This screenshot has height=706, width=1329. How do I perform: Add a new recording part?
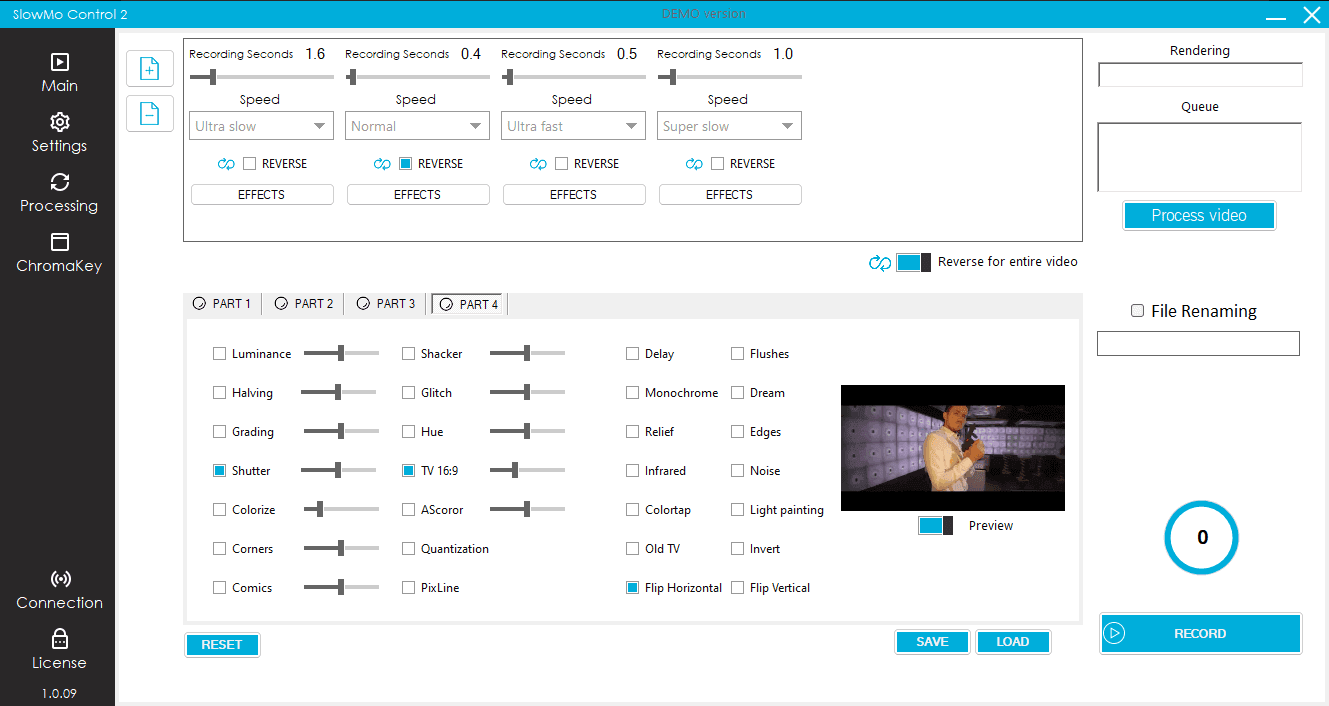149,69
